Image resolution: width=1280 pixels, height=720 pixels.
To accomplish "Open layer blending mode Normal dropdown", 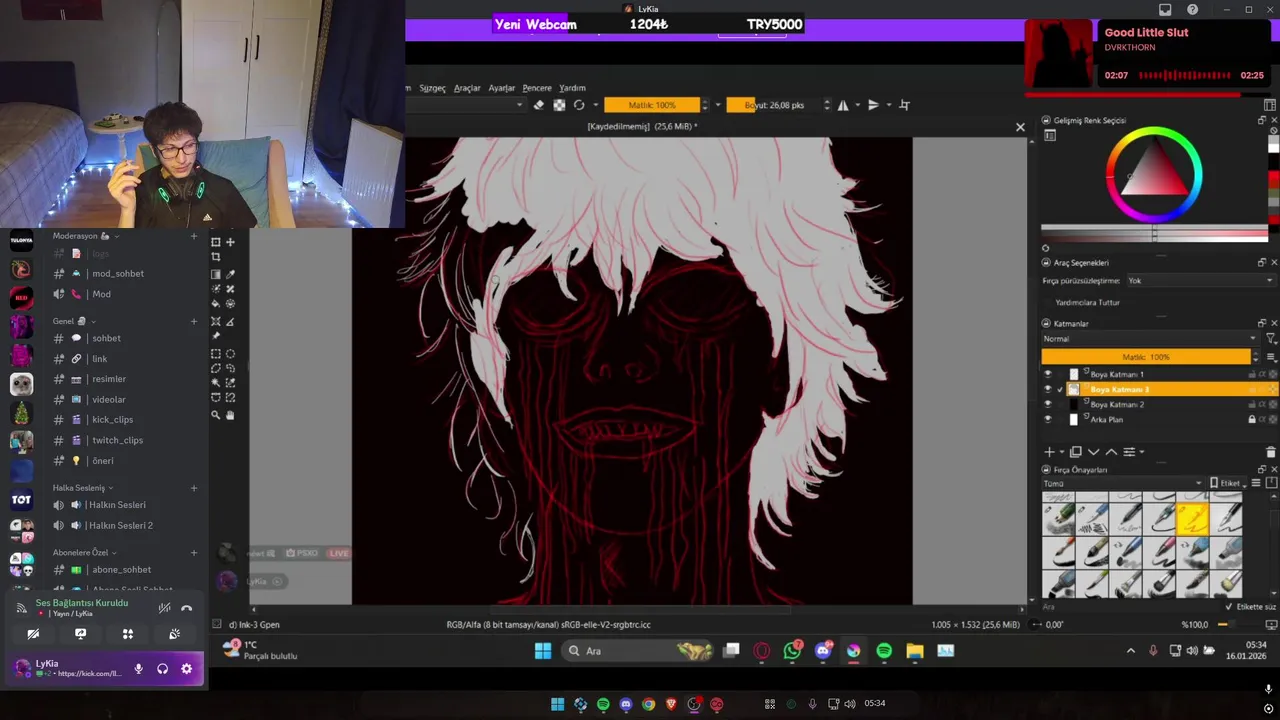I will pyautogui.click(x=1149, y=339).
